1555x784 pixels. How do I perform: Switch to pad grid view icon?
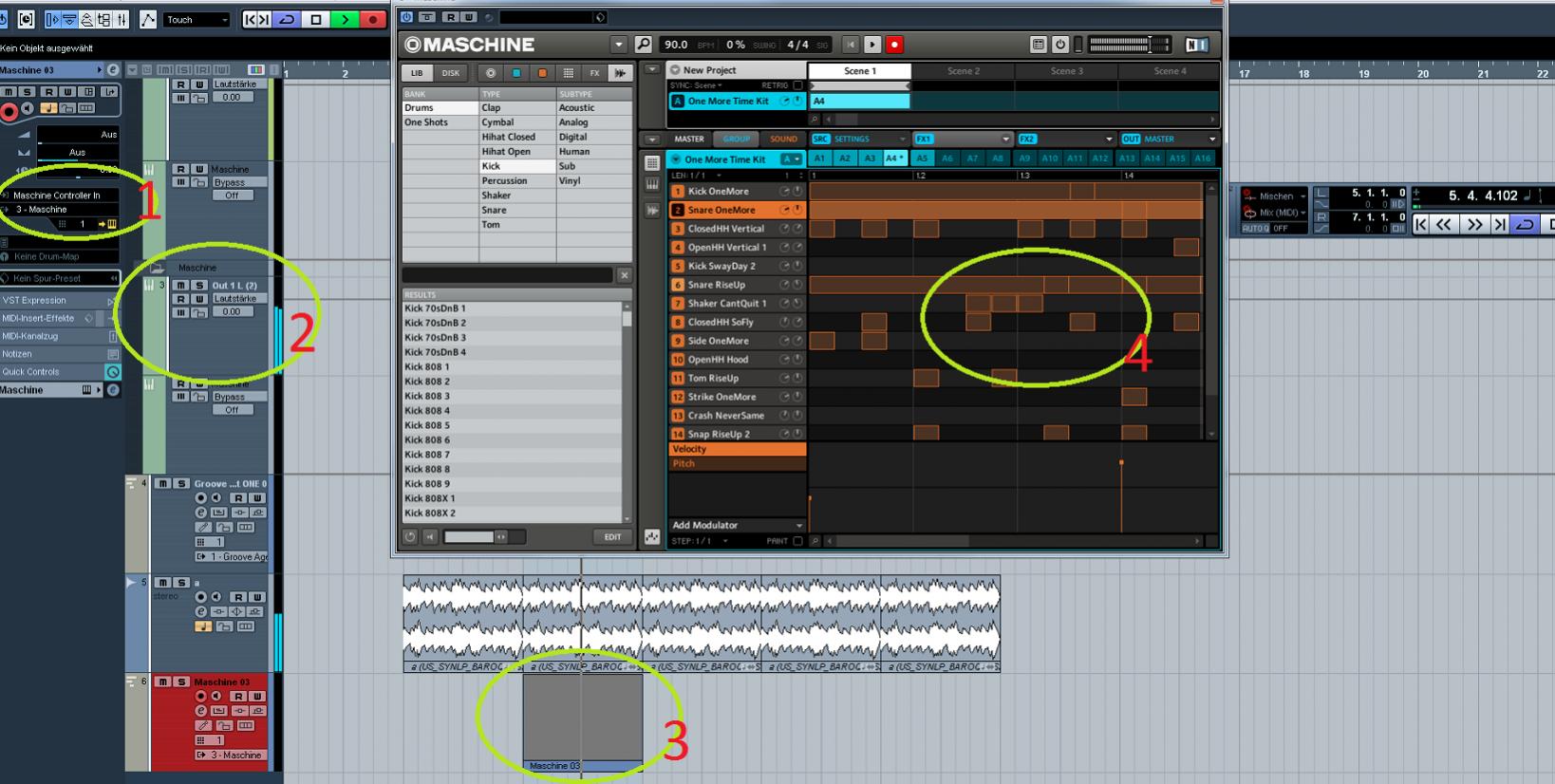tap(652, 163)
